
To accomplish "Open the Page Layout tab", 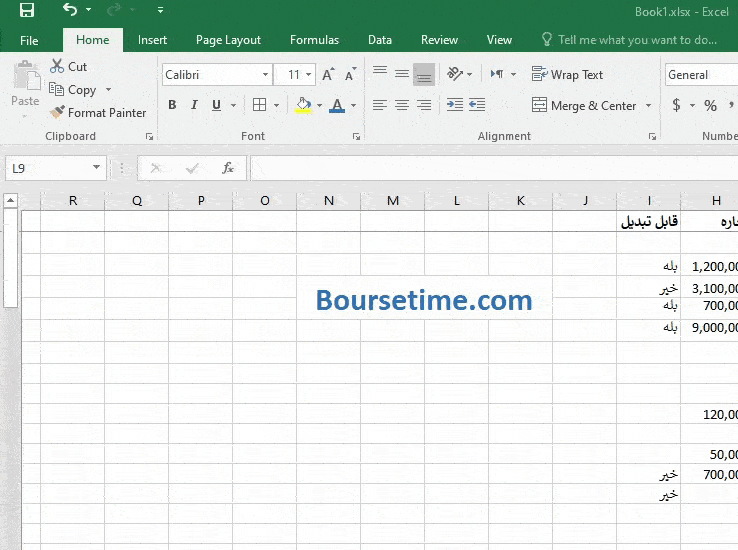I will click(x=228, y=40).
